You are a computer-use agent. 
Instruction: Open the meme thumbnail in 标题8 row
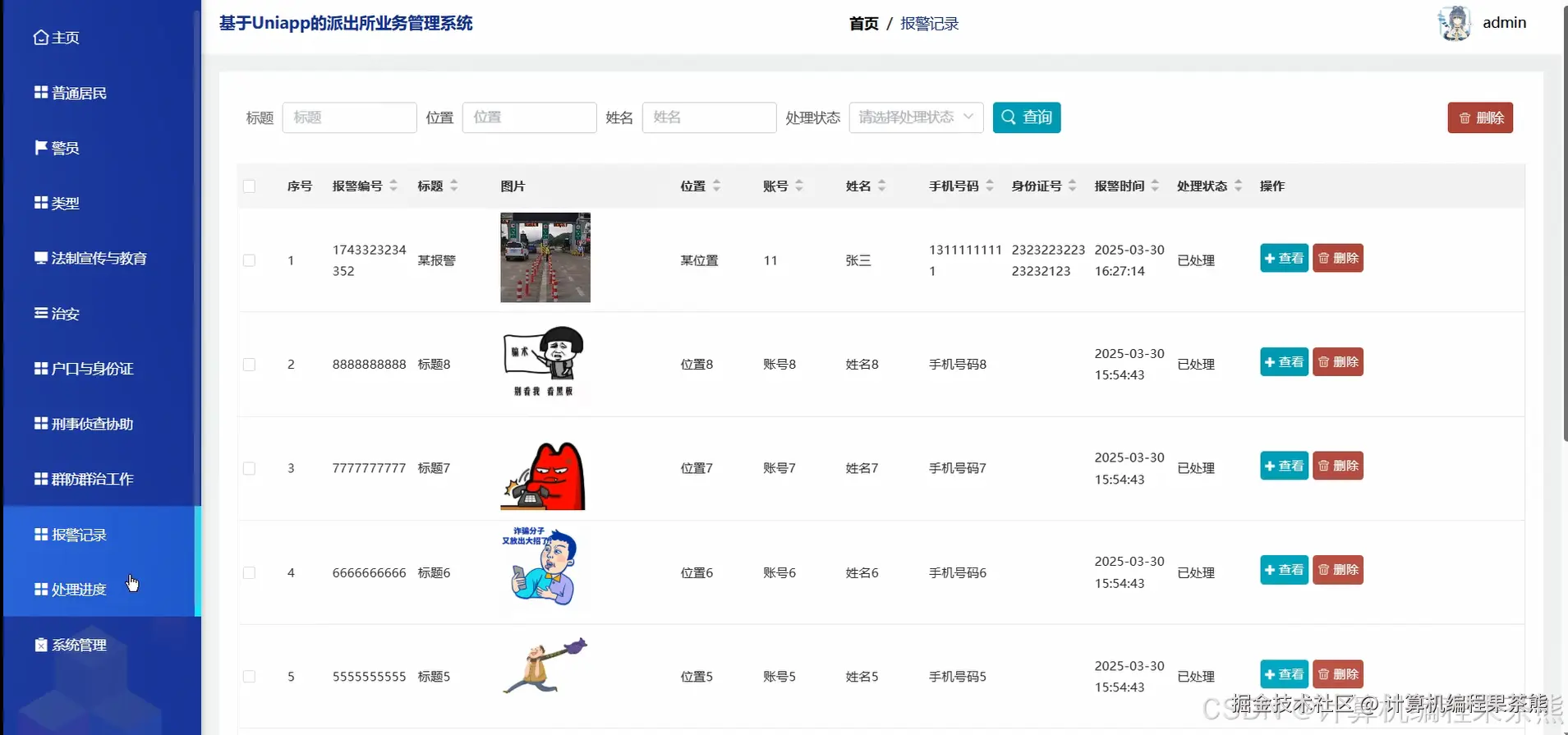click(x=544, y=362)
